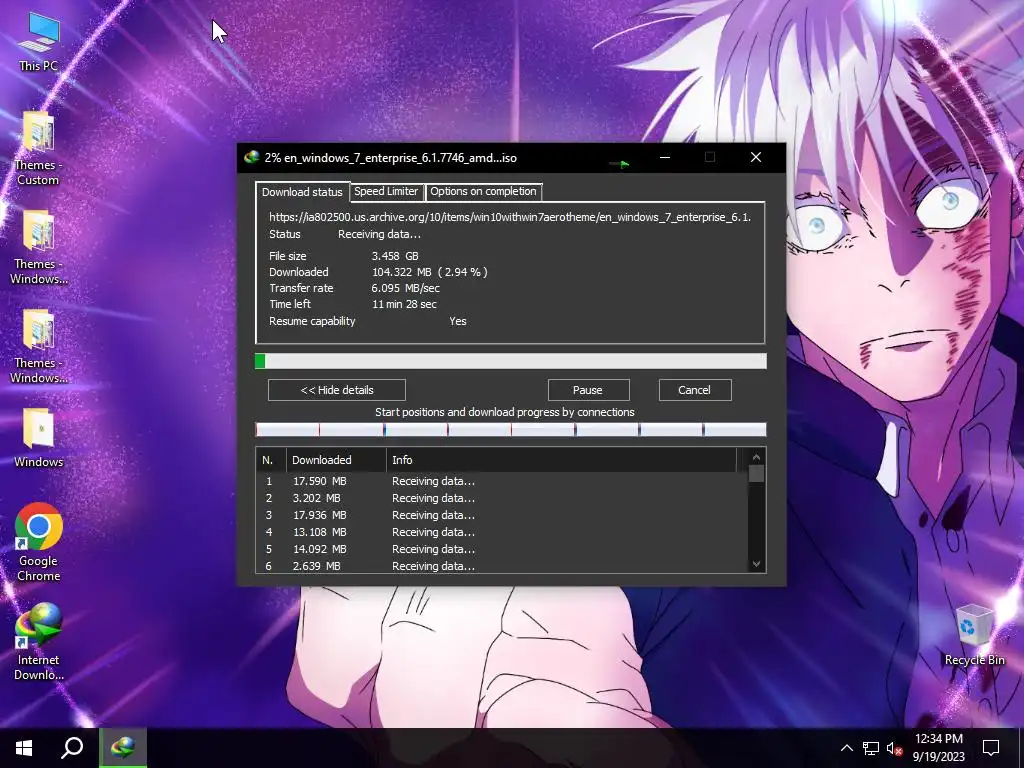This screenshot has height=768, width=1024.
Task: Click the muted volume tray icon
Action: click(894, 748)
